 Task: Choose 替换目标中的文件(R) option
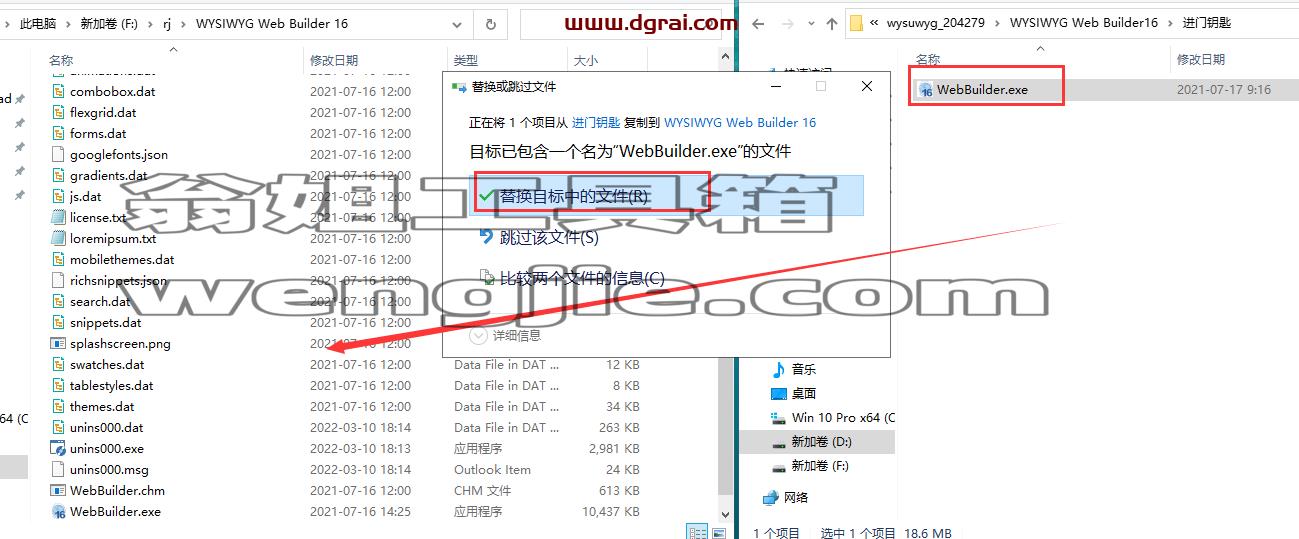point(665,196)
